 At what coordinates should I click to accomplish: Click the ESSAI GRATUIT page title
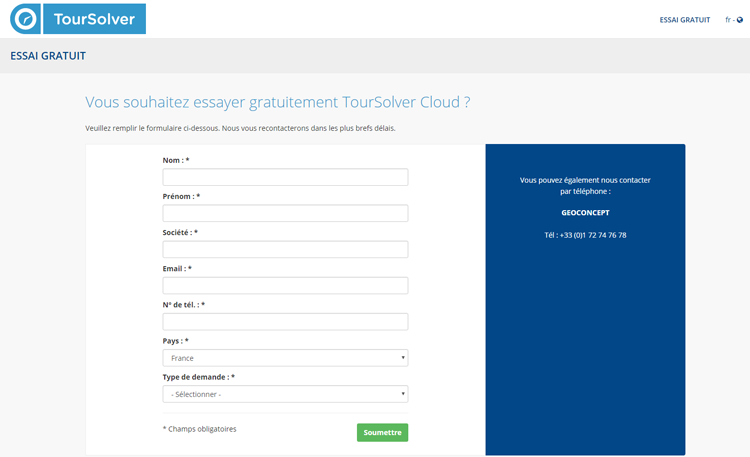[48, 56]
